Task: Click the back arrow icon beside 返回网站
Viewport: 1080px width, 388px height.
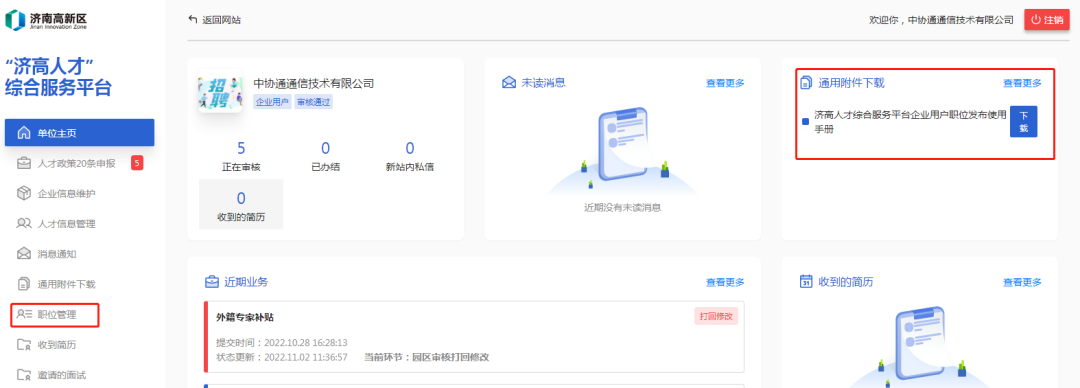Action: pos(193,19)
